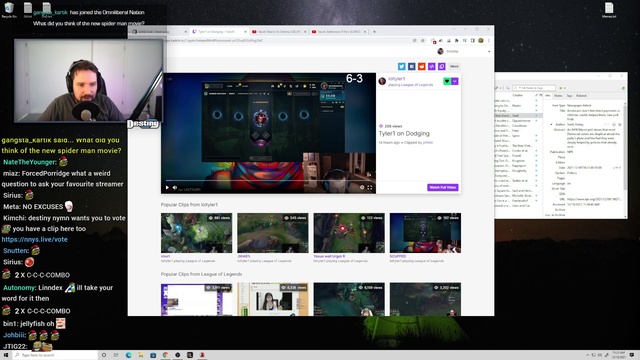
Task: Open the League of Legends game link
Action: pos(417,85)
